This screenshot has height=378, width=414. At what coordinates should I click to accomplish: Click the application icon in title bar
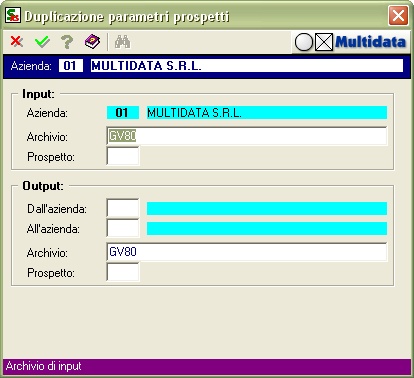click(x=13, y=15)
